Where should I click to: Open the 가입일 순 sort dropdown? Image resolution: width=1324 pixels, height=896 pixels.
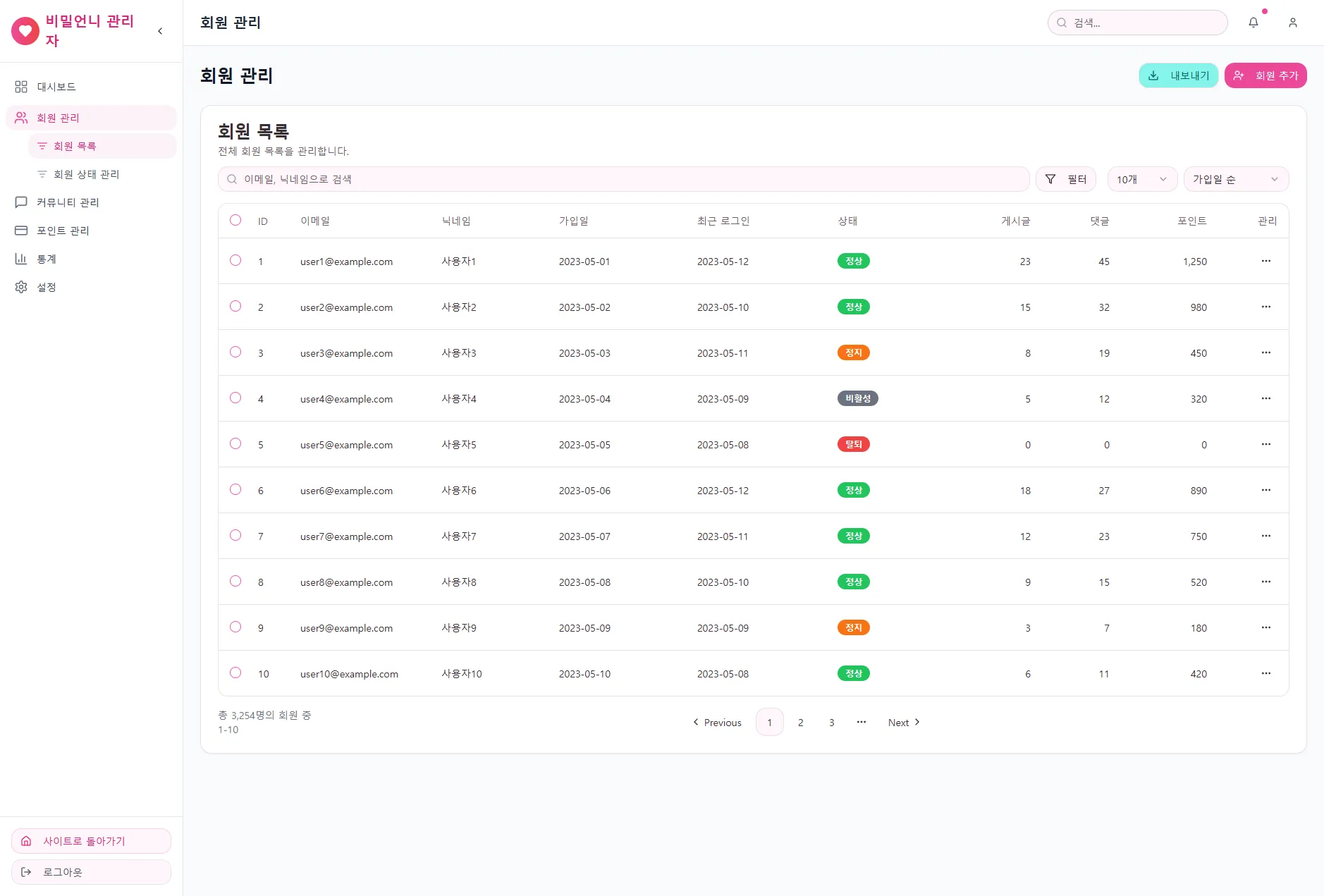click(1236, 179)
